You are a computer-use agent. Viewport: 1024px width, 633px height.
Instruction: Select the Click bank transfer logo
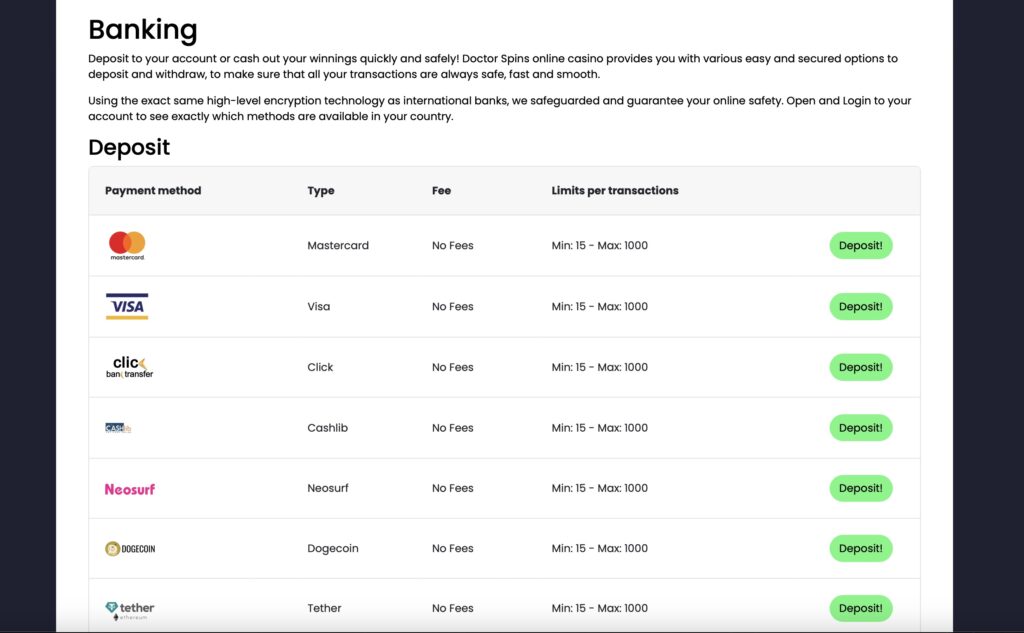[129, 367]
